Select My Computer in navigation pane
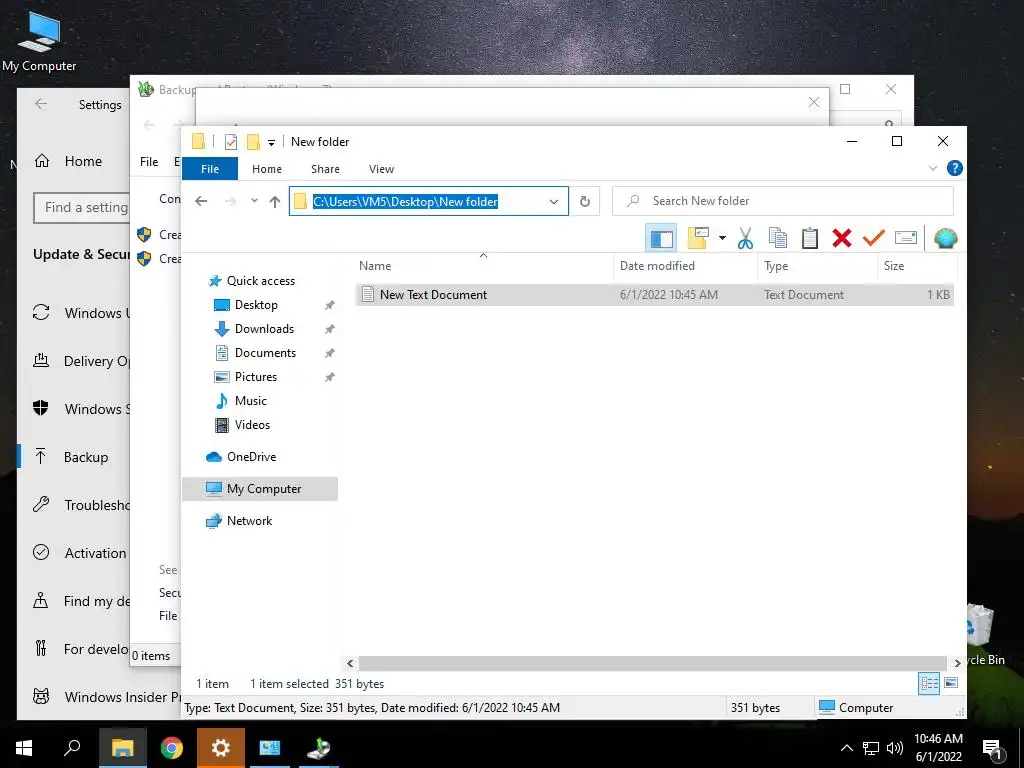 (260, 488)
